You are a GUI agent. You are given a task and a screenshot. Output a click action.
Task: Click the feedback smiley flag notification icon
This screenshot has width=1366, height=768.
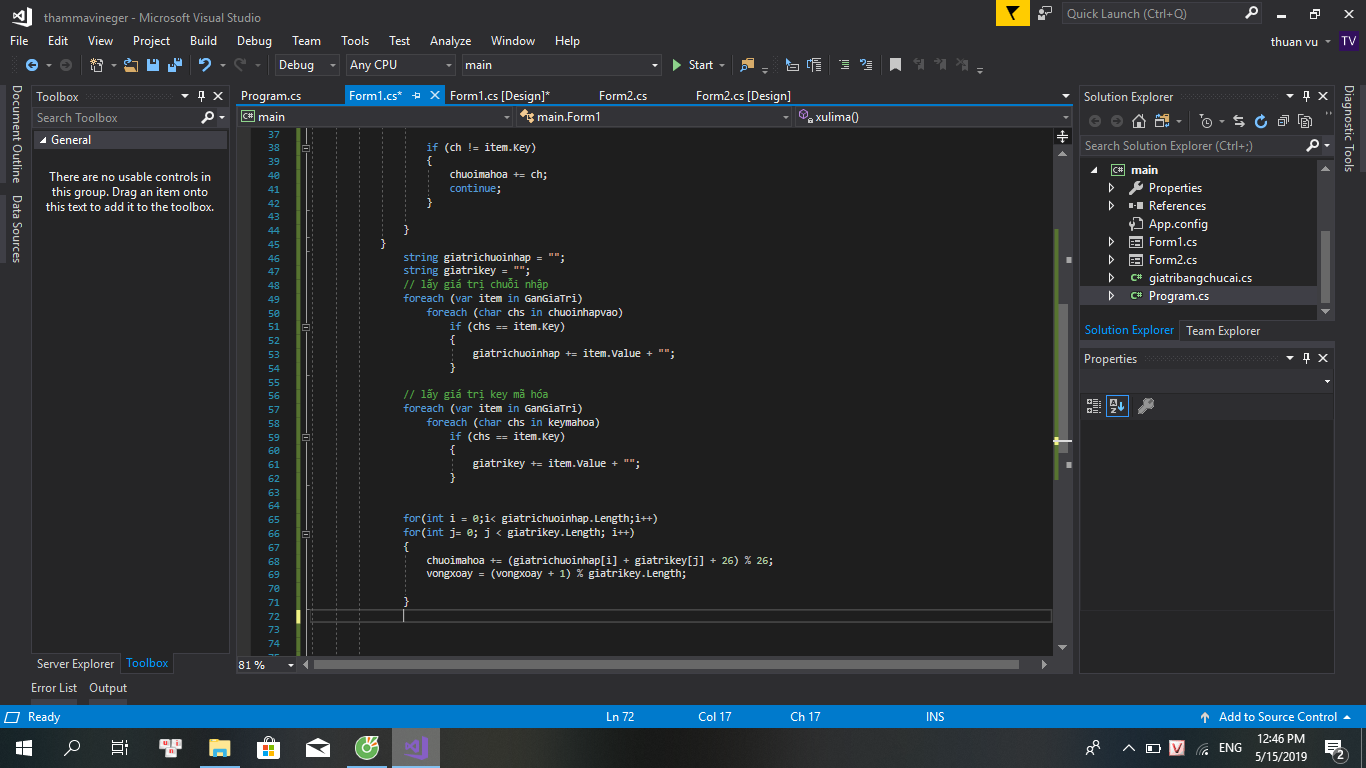coord(1013,13)
